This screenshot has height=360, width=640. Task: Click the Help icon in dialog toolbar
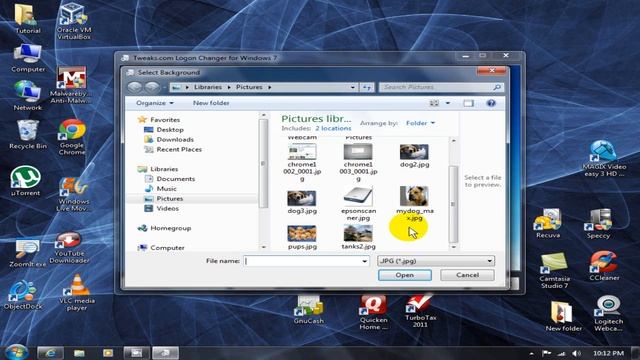491,103
